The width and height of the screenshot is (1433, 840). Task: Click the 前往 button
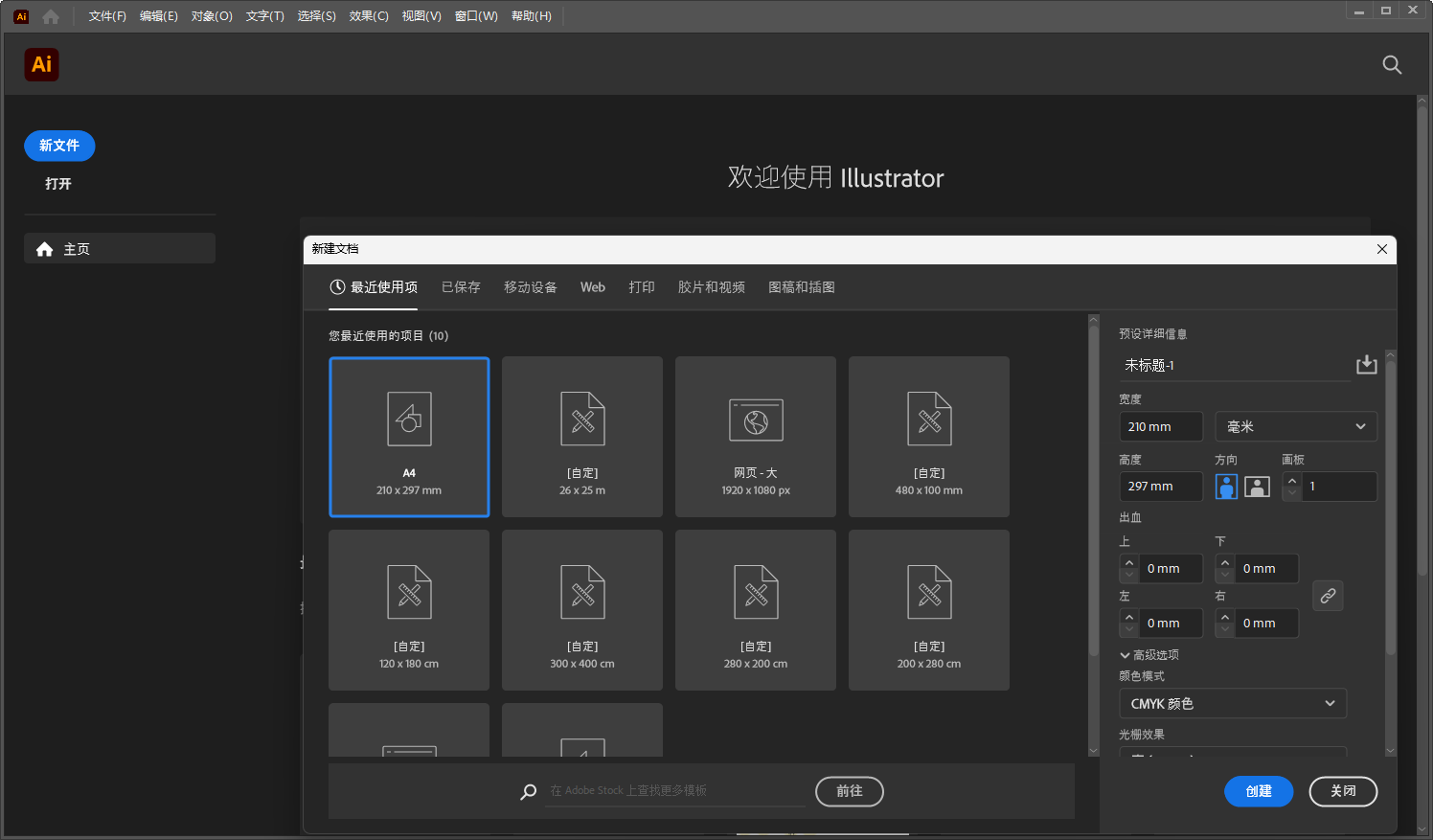[x=850, y=791]
